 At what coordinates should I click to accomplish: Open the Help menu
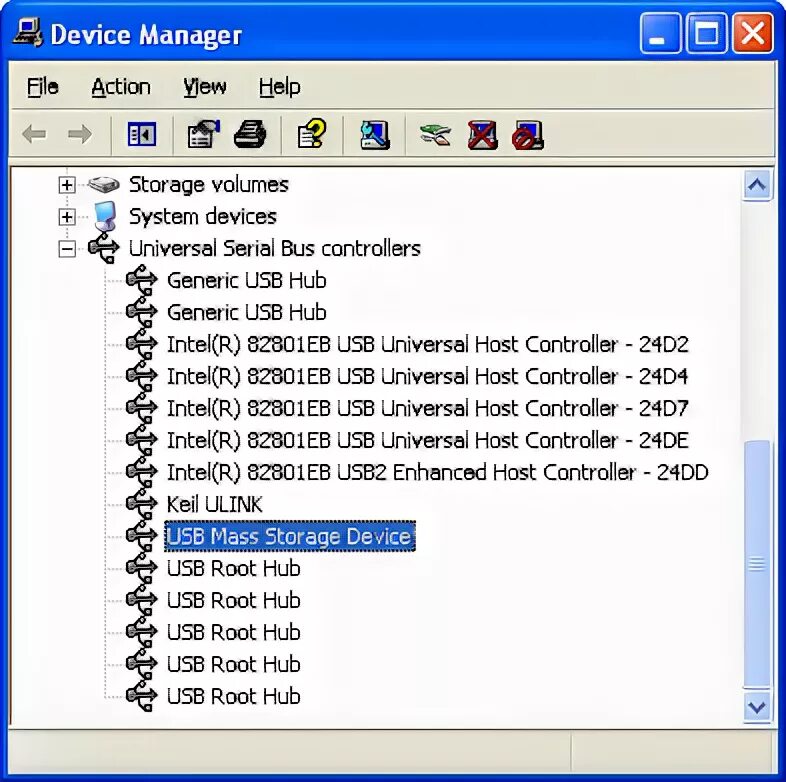coord(279,87)
